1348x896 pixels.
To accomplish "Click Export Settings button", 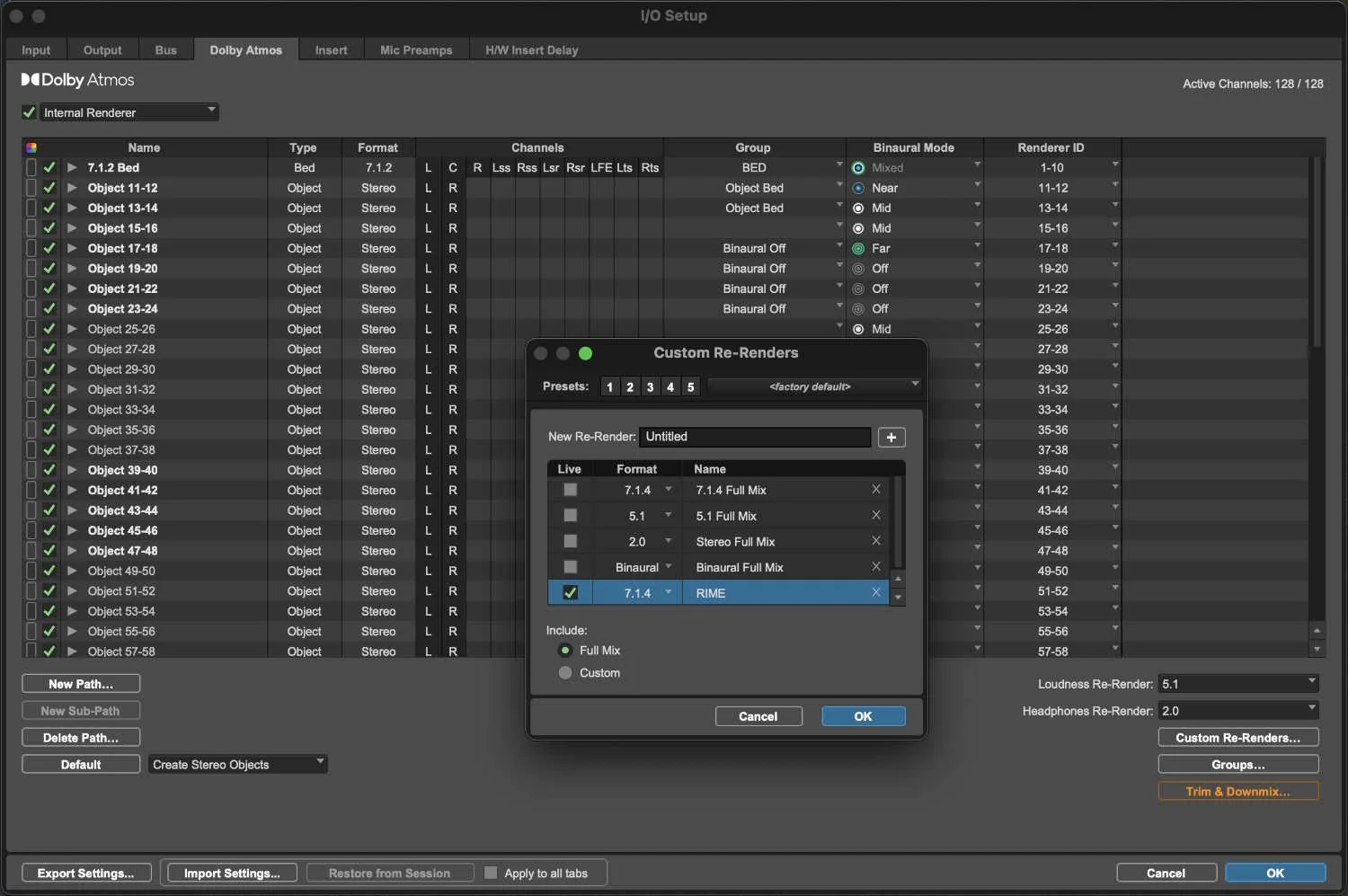I will 85,873.
